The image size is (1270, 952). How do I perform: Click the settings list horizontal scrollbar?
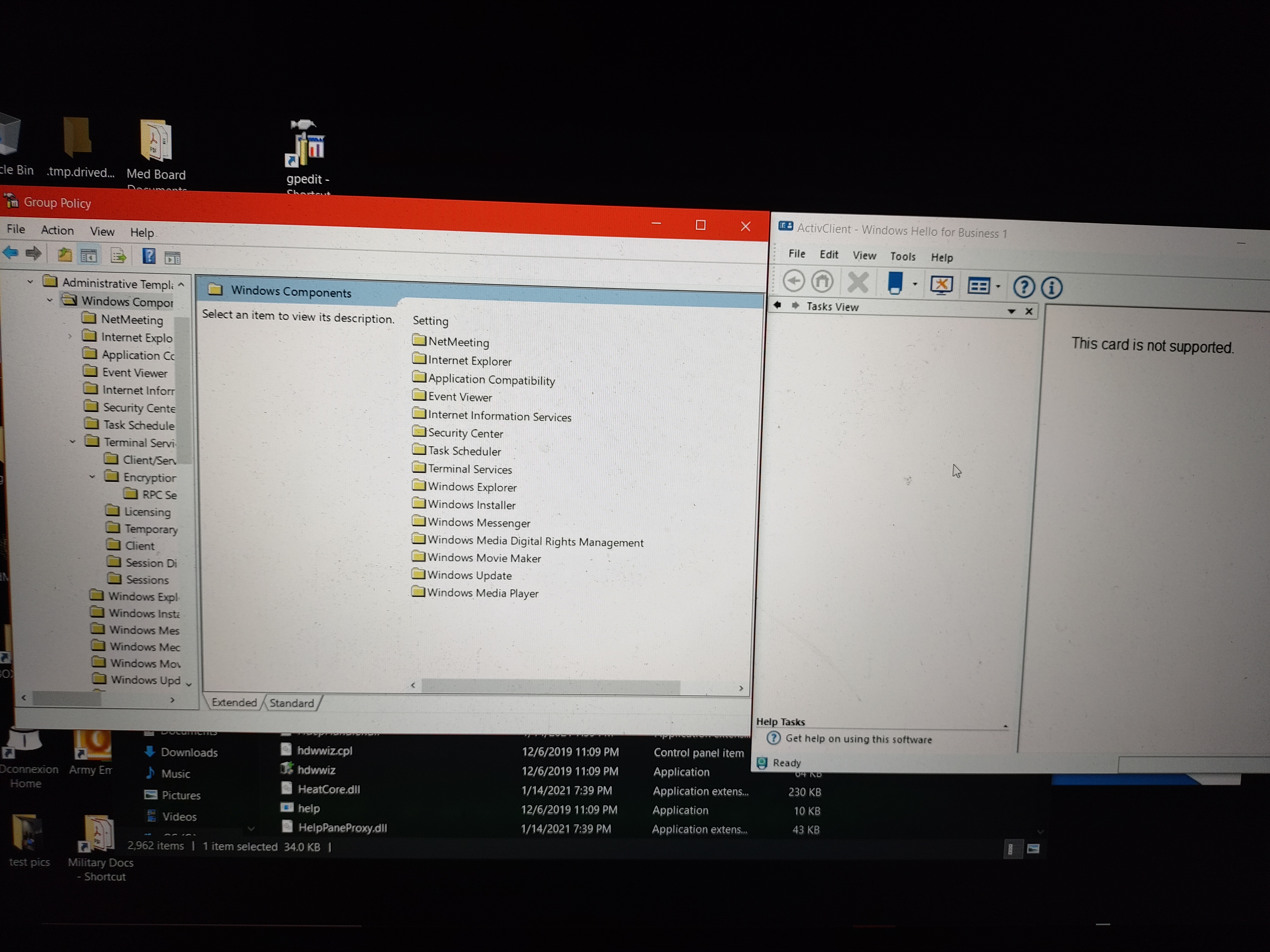point(550,686)
